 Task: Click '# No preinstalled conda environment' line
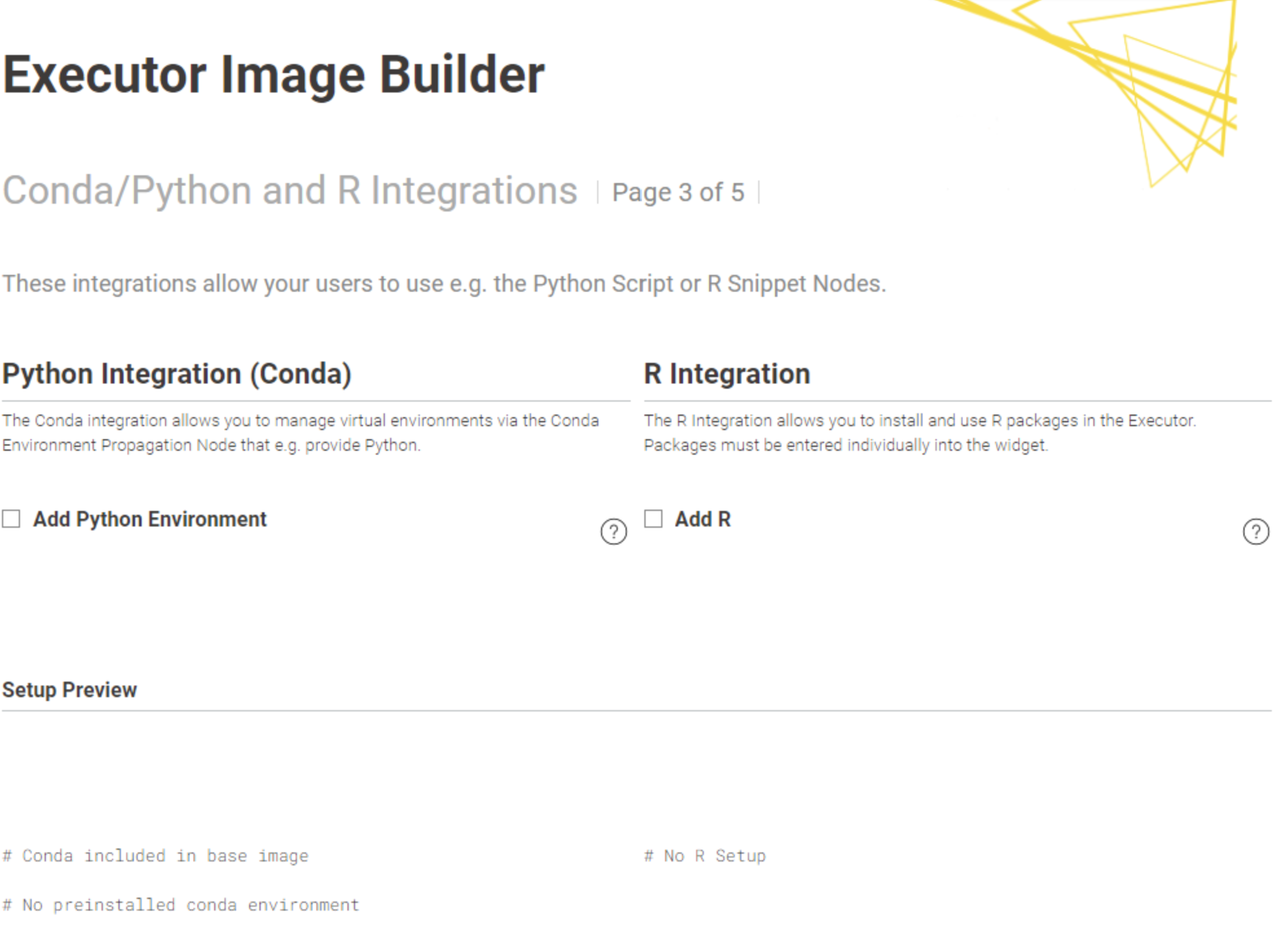180,905
